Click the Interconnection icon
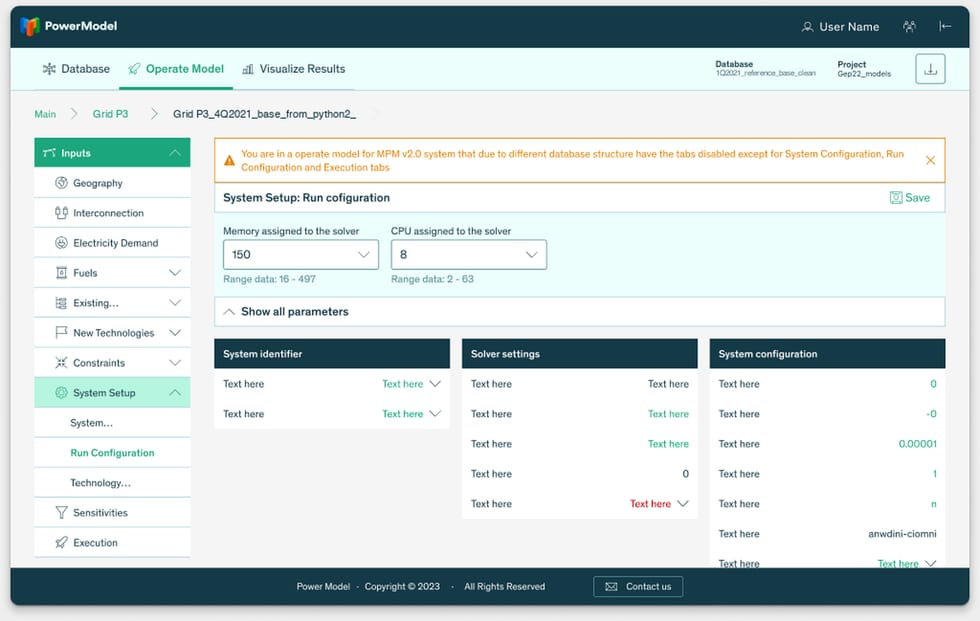Screen dimensions: 980x621 point(61,213)
